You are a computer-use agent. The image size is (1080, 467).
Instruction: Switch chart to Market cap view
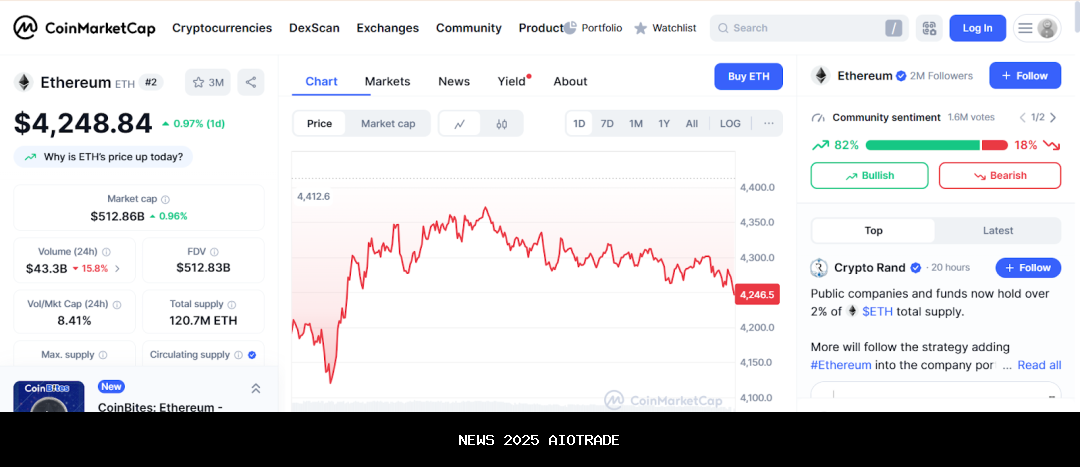pos(388,123)
